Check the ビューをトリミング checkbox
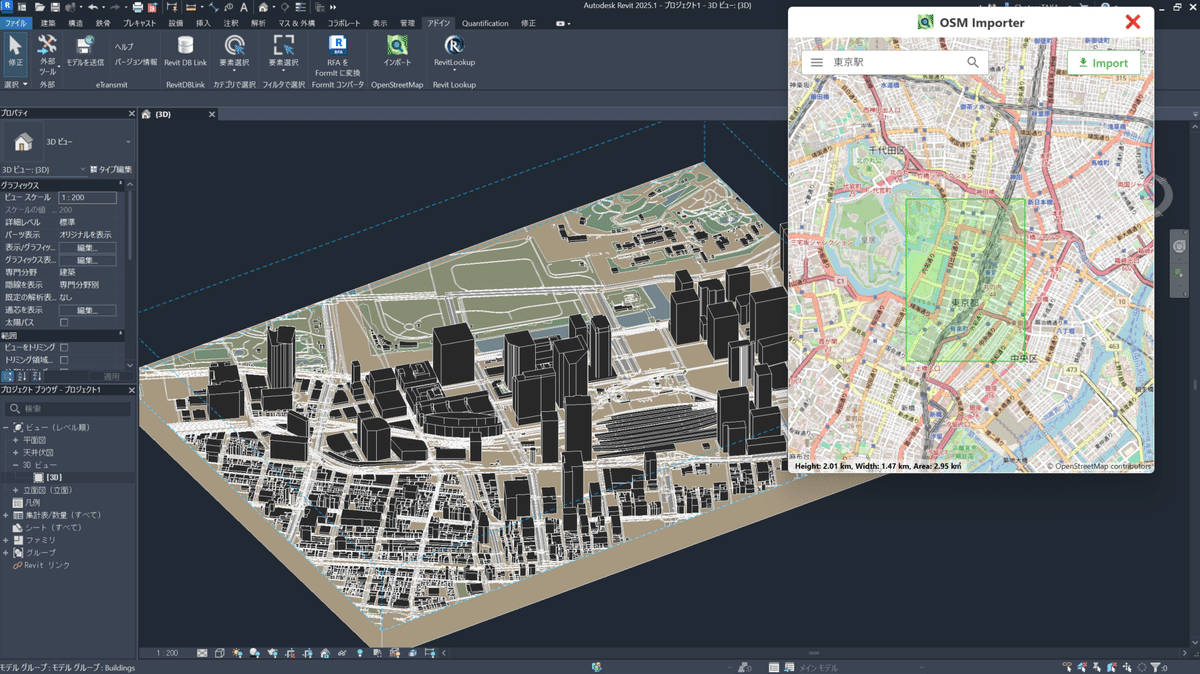The image size is (1200, 674). (x=65, y=347)
